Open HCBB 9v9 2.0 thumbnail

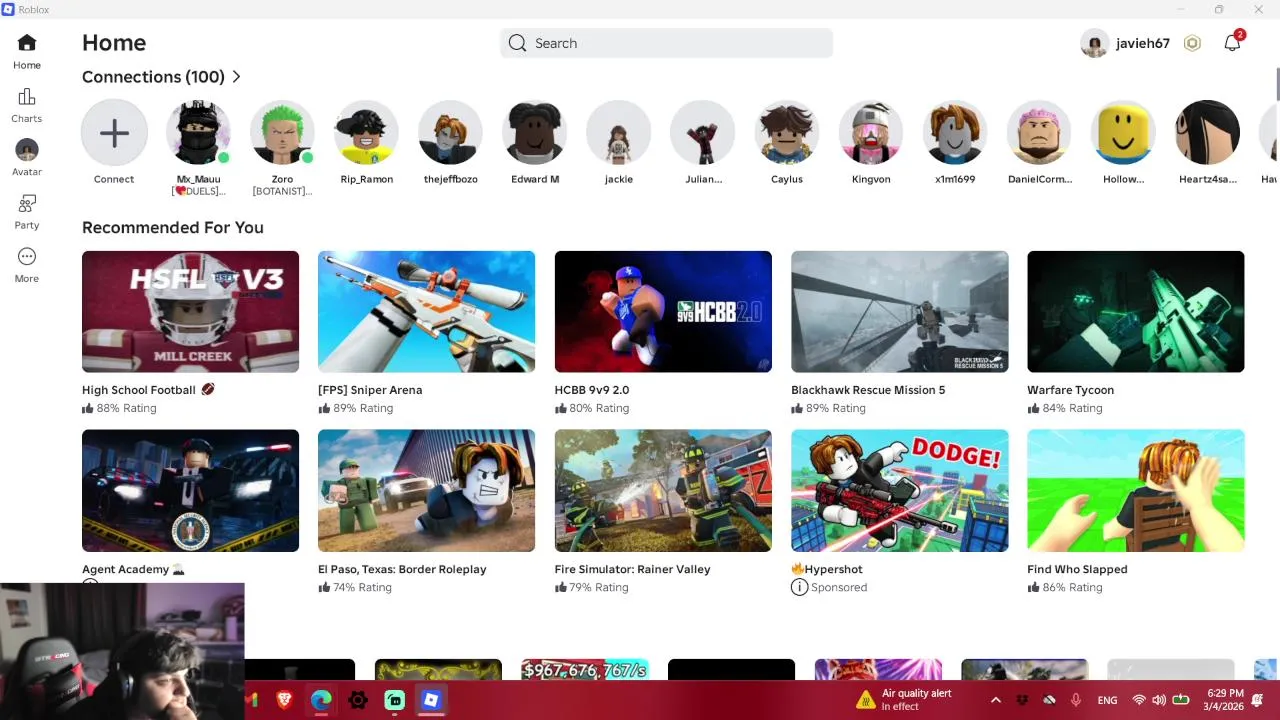[x=663, y=312]
